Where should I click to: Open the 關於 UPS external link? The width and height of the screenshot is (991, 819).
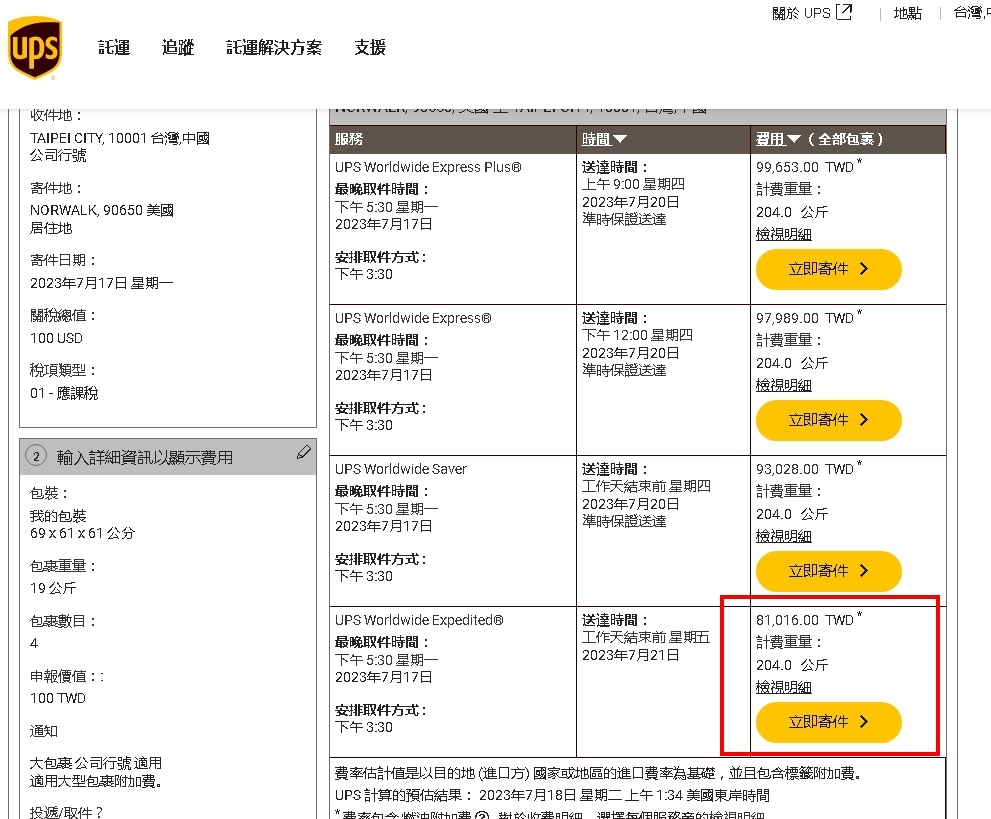tap(812, 13)
